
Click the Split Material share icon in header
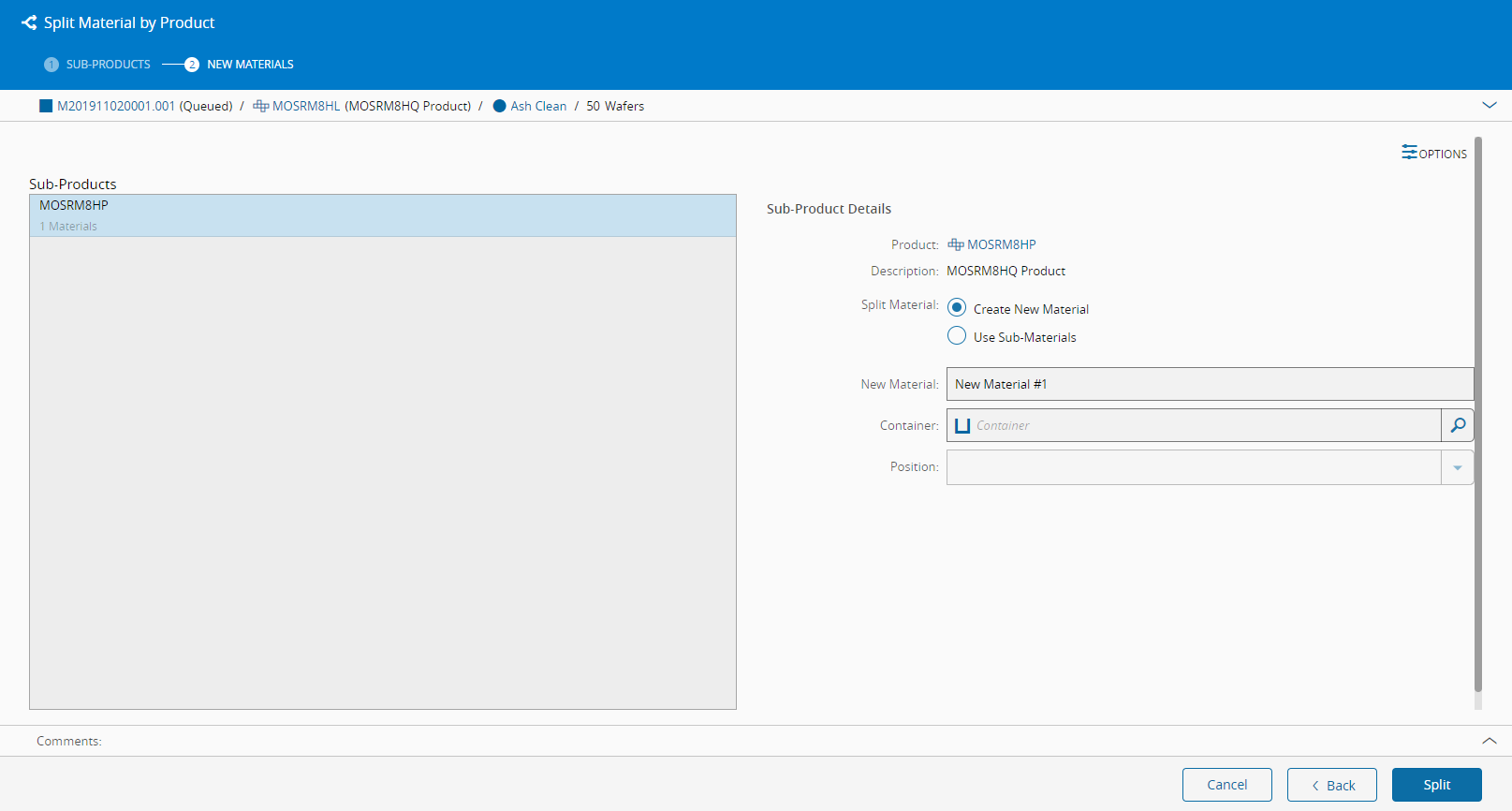click(x=29, y=22)
